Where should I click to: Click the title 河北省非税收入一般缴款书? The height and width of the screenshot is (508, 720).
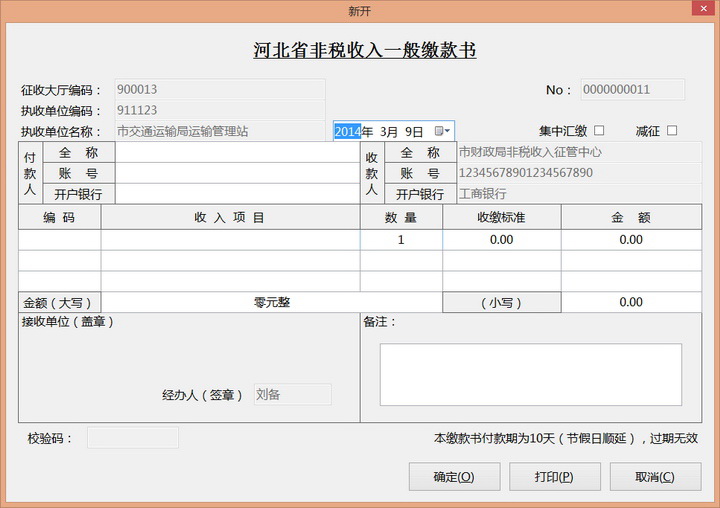[x=365, y=50]
